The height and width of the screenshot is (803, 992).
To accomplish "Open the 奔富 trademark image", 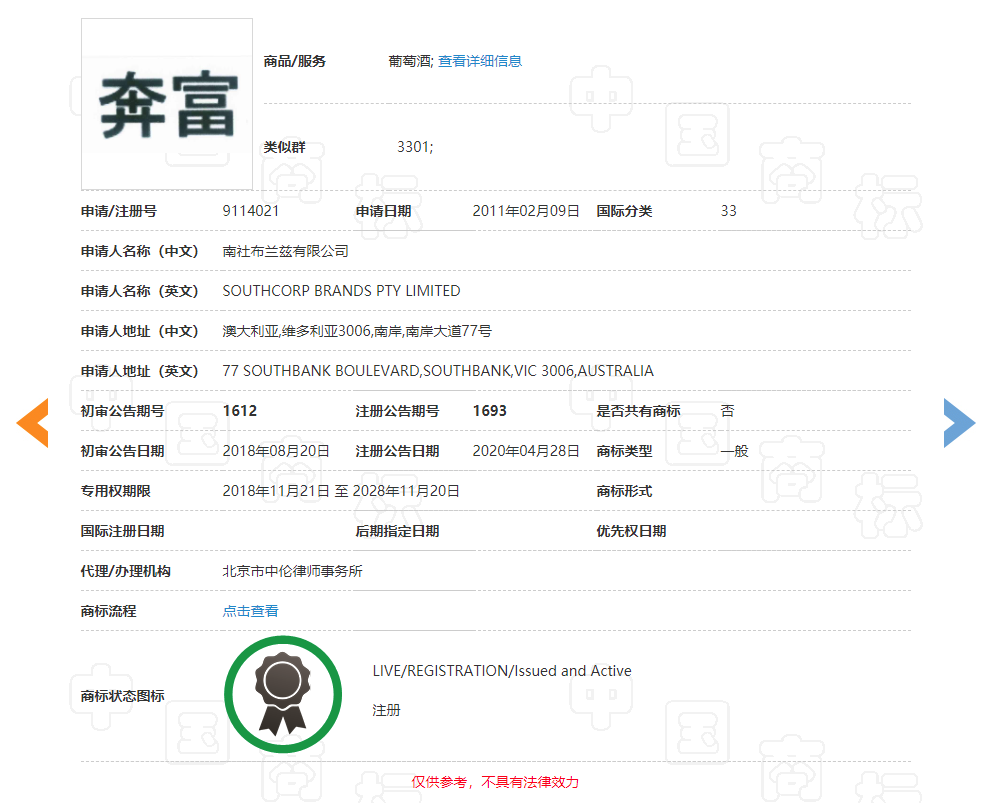I will [167, 104].
